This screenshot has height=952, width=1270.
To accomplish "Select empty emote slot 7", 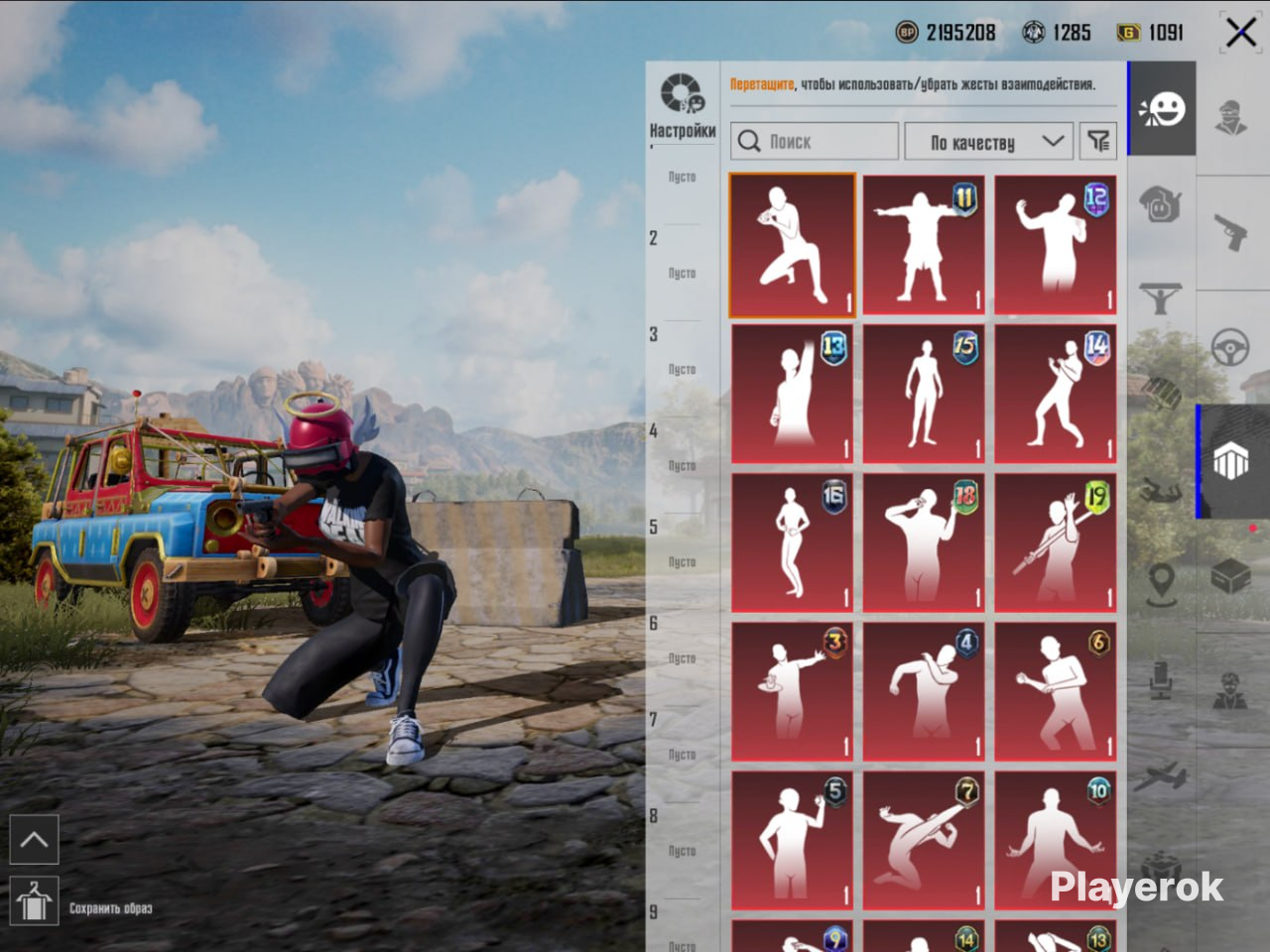I will [x=682, y=754].
